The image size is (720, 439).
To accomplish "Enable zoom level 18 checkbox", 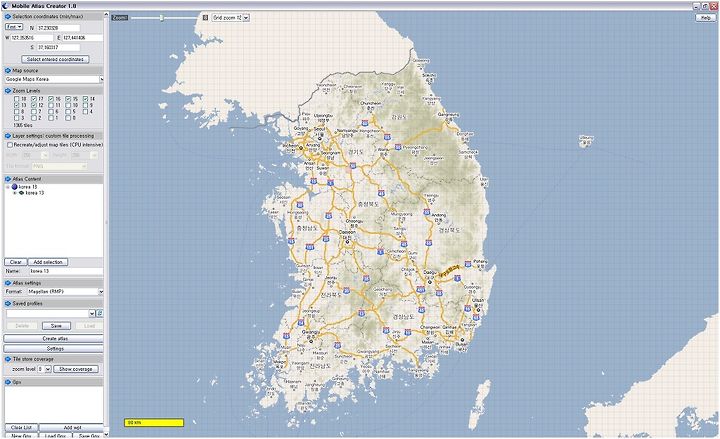I will tap(17, 99).
